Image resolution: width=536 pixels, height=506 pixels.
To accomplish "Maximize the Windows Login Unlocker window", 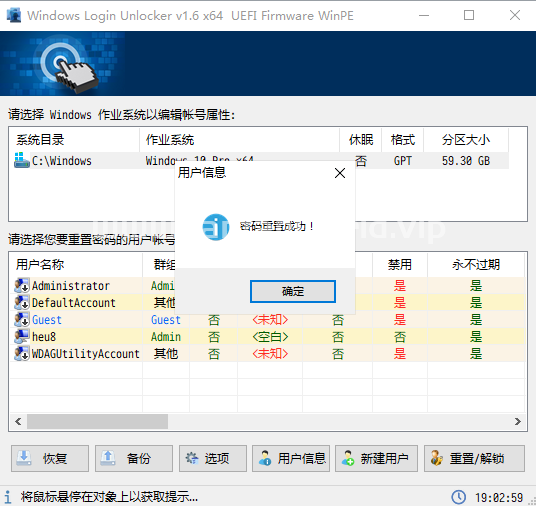I will pos(469,15).
